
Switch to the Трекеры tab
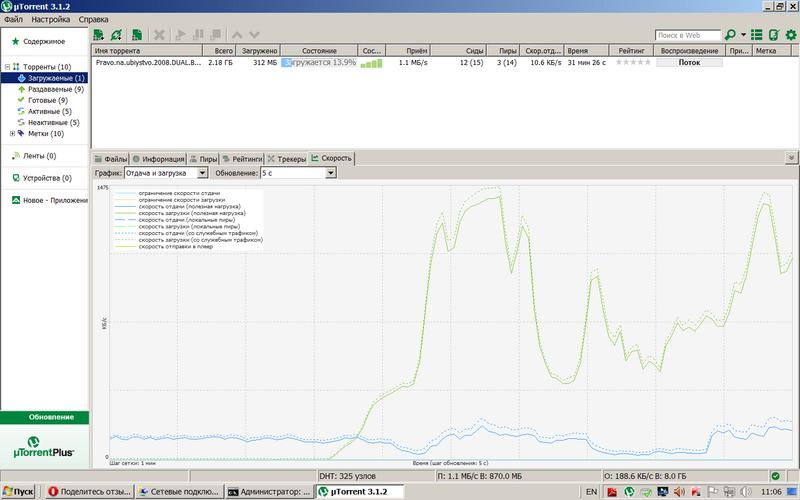287,159
